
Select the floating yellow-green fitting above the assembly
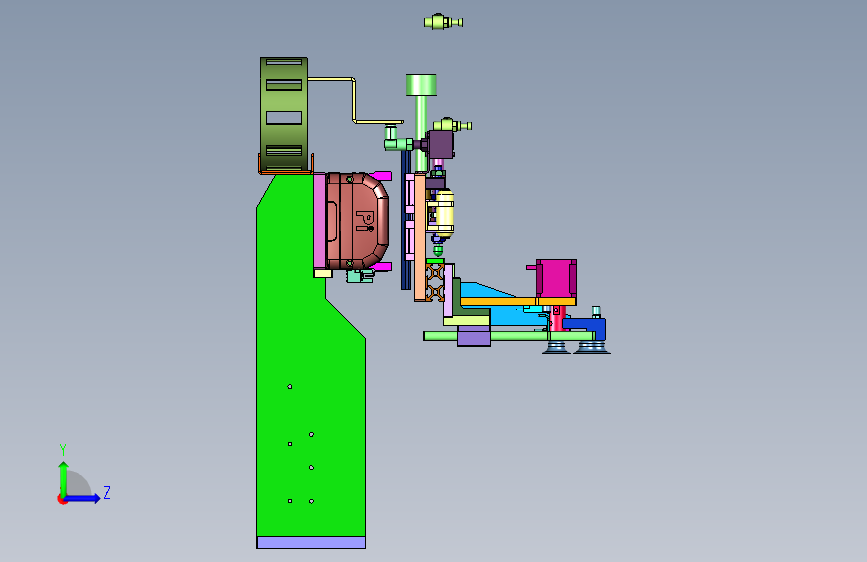tap(443, 22)
